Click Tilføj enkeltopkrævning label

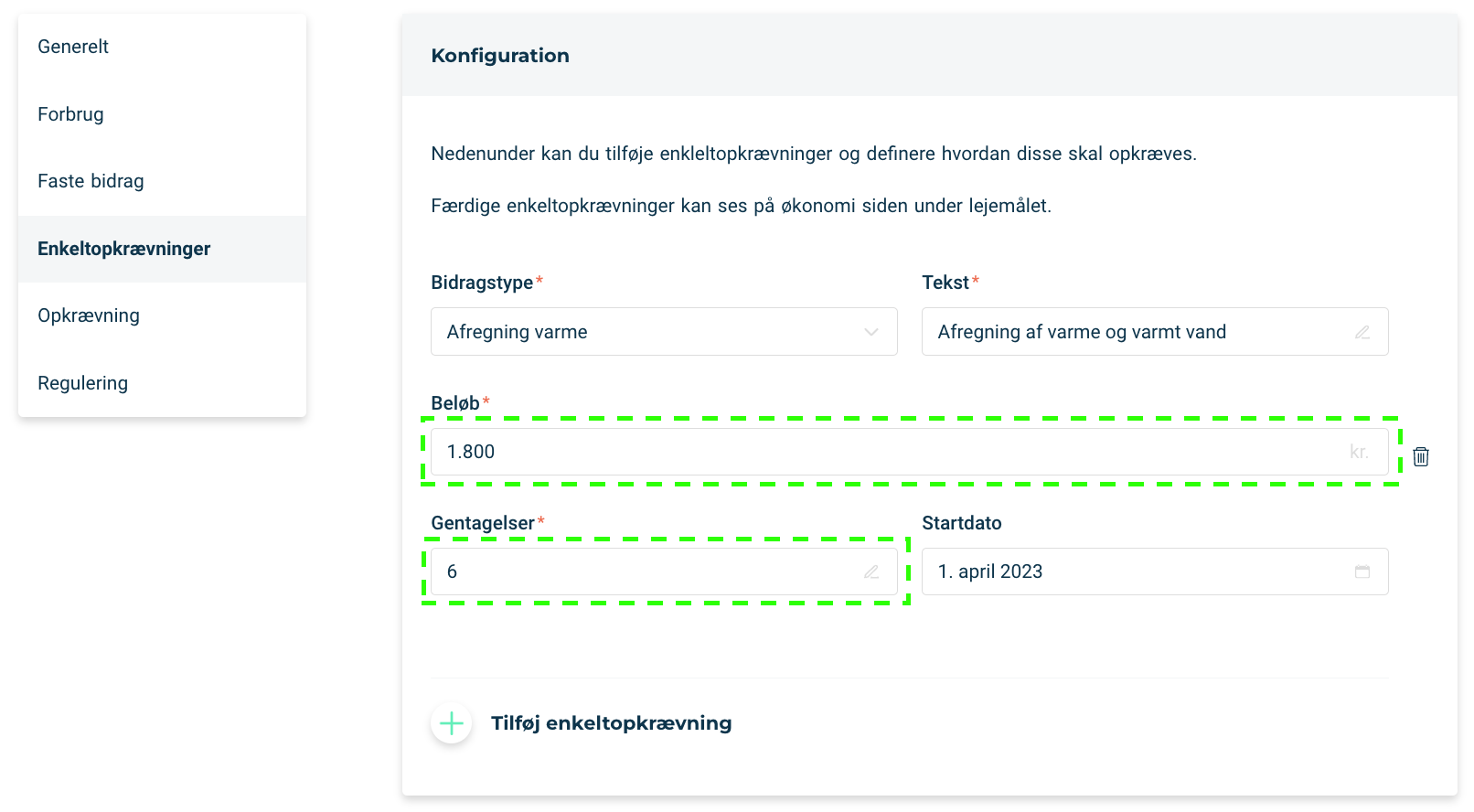pyautogui.click(x=611, y=723)
